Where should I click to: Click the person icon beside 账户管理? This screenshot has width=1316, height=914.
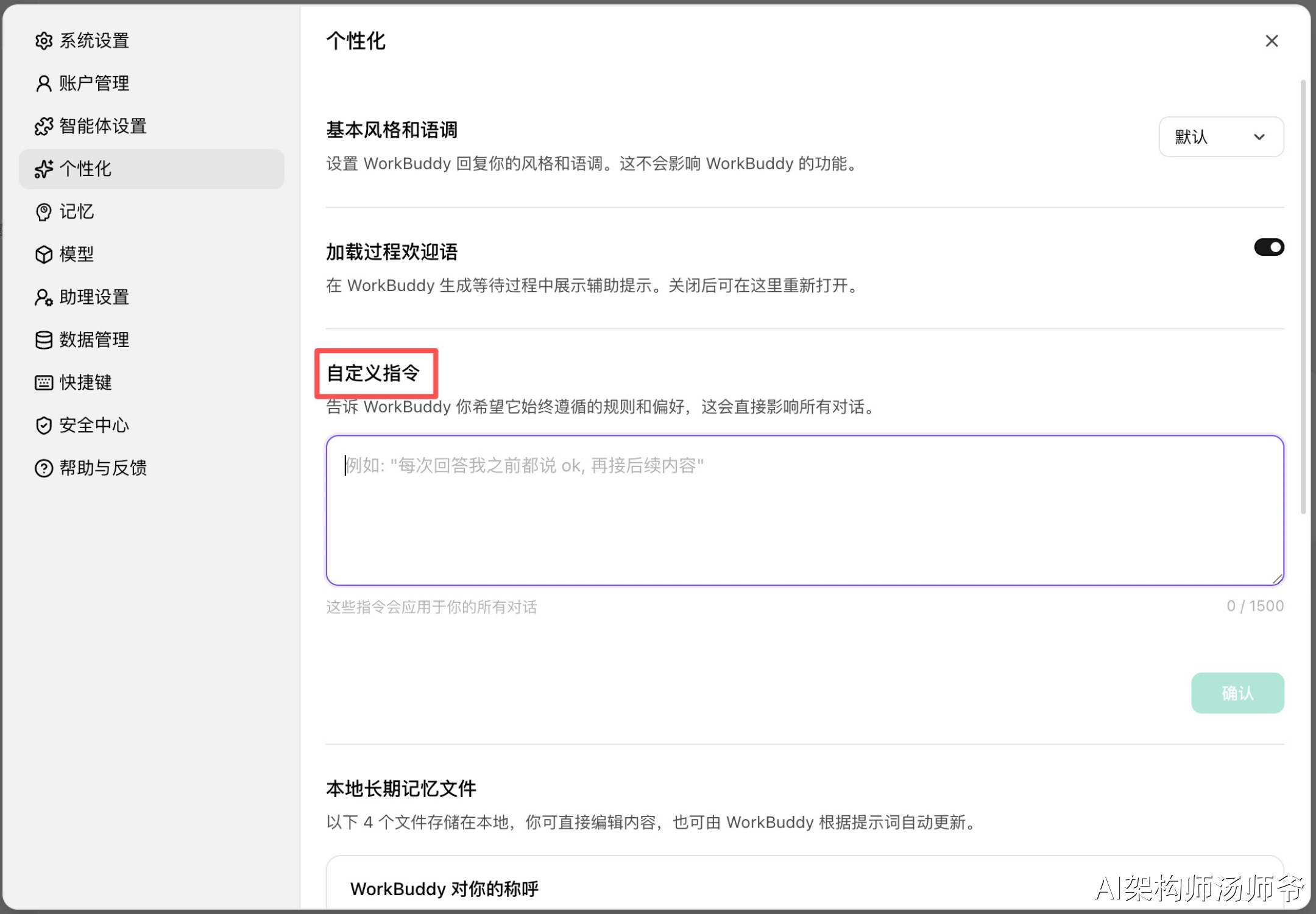click(x=43, y=83)
